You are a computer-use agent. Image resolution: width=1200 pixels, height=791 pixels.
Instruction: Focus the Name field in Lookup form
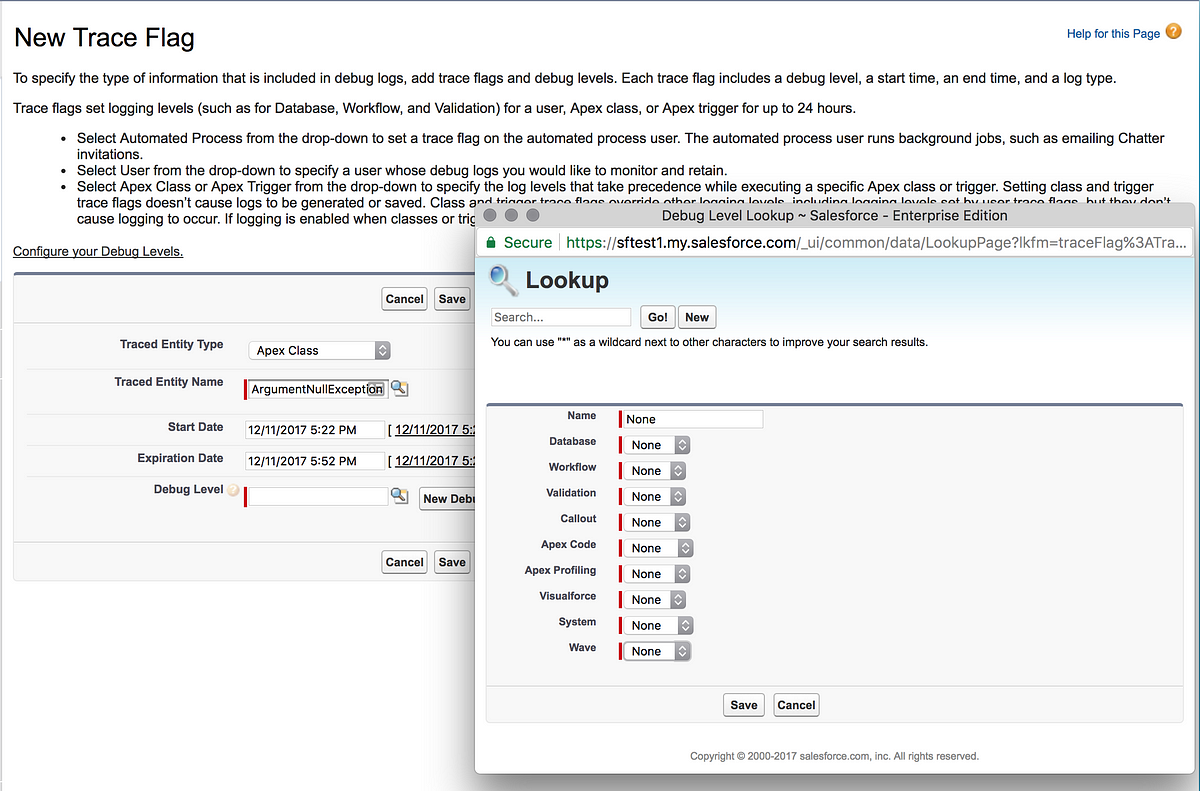coord(693,419)
